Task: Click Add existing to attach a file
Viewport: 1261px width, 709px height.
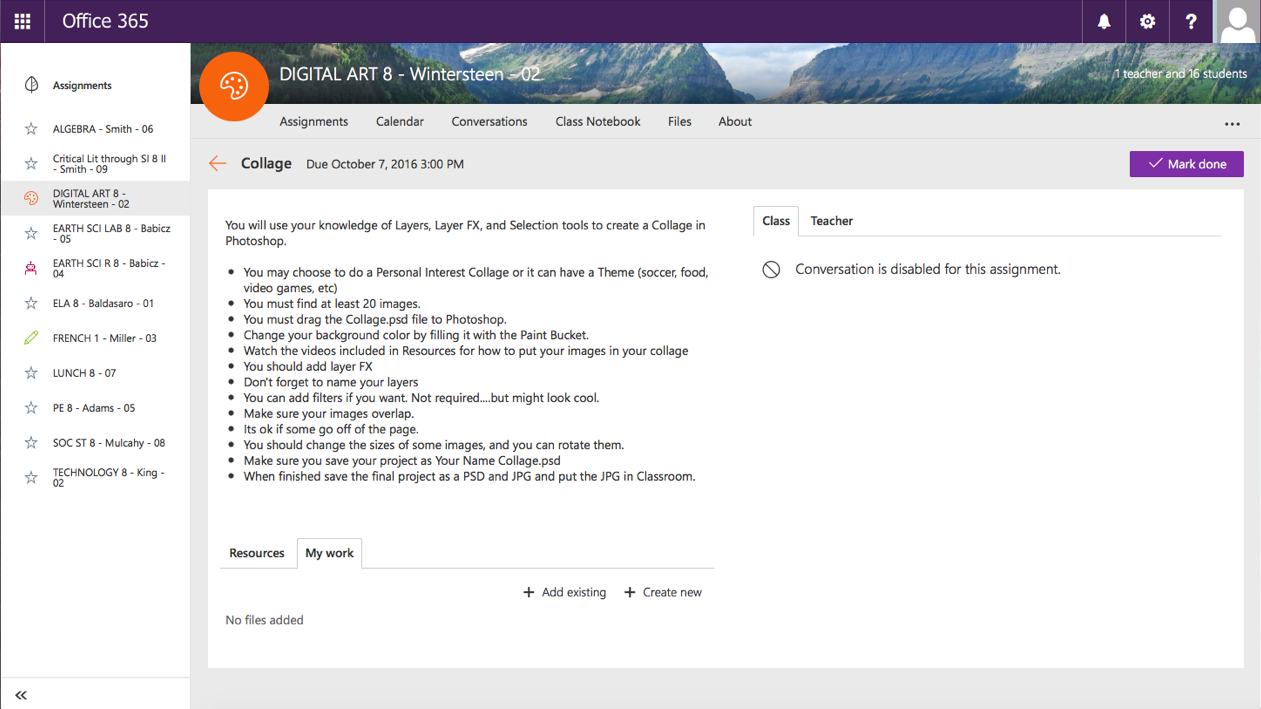Action: [x=565, y=593]
